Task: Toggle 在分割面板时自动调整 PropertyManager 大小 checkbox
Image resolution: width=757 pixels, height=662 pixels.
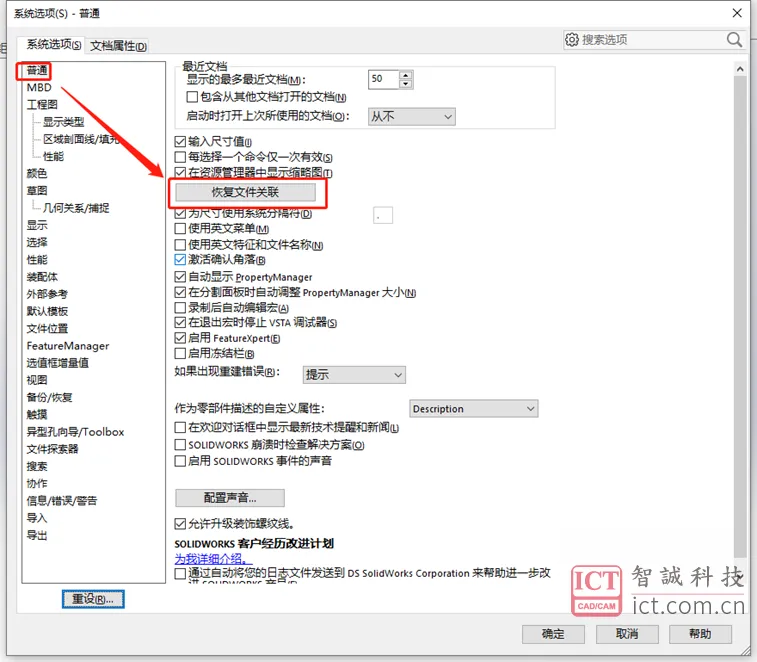Action: click(x=180, y=292)
